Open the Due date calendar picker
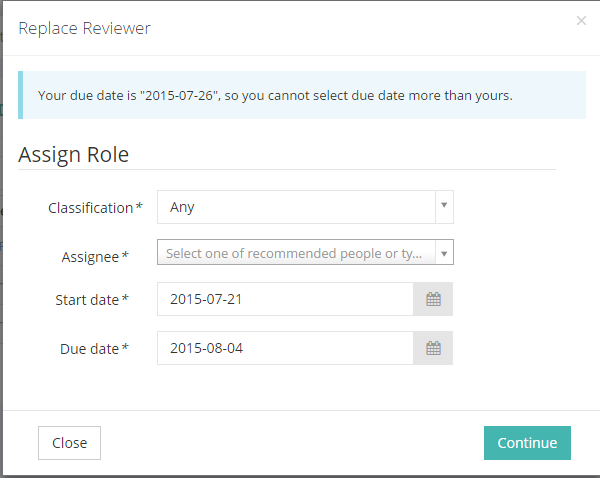This screenshot has width=600, height=478. [x=433, y=348]
